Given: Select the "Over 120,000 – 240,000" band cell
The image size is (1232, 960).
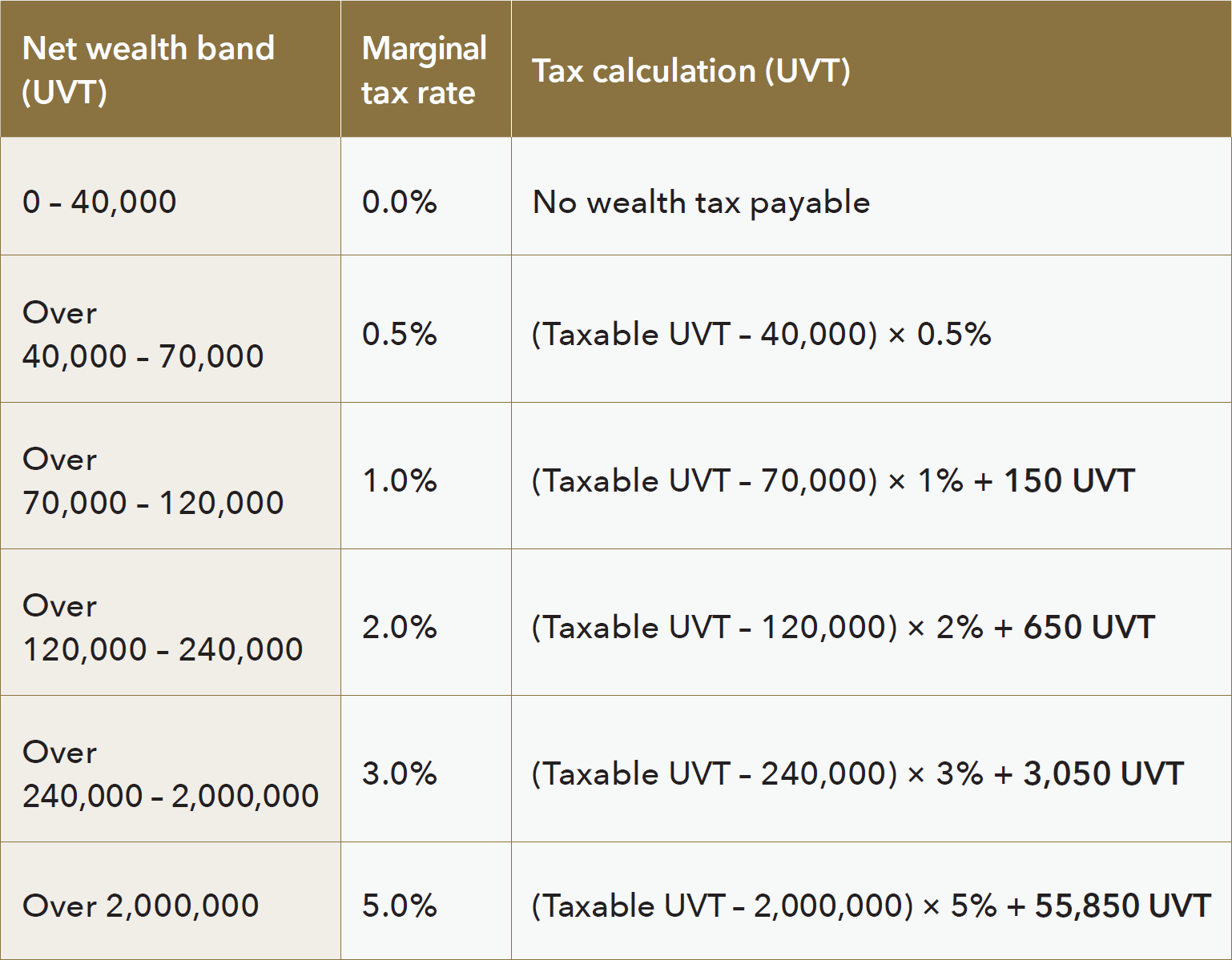Looking at the screenshot, I should (x=162, y=628).
